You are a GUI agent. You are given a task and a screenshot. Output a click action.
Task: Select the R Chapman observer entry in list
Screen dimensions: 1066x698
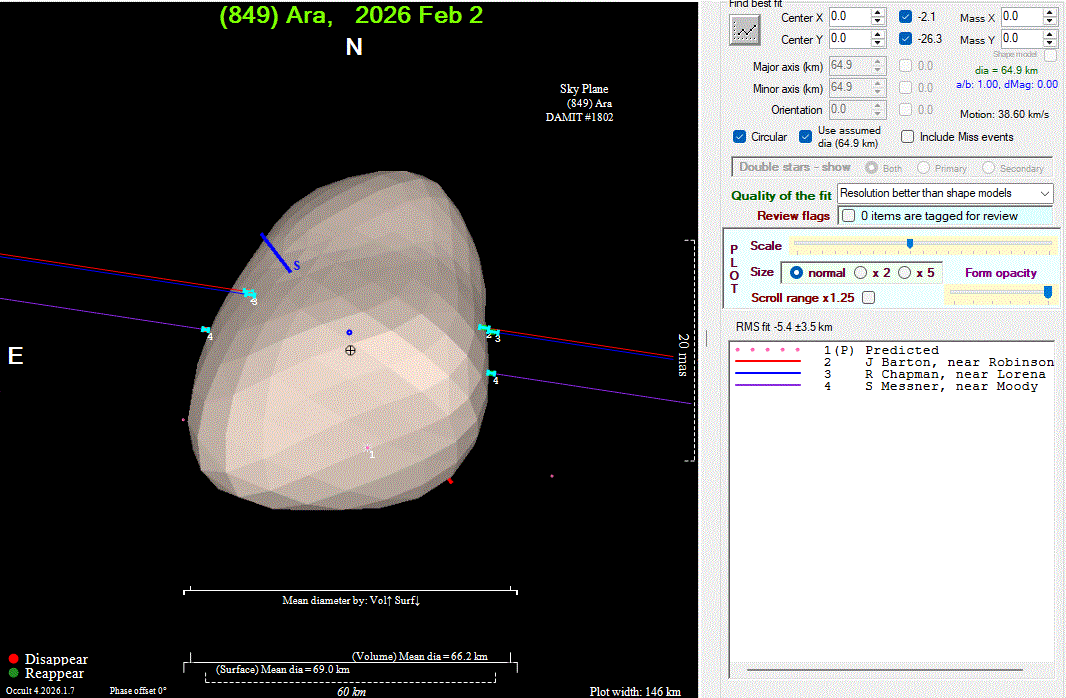[x=955, y=374]
